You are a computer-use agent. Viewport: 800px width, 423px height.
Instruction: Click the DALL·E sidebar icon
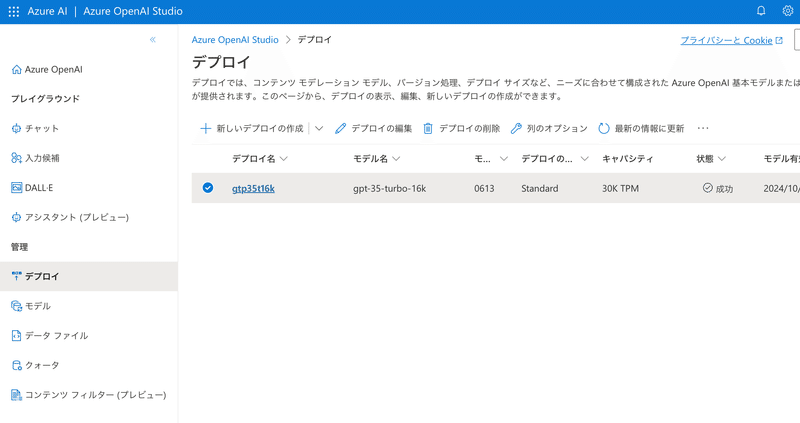click(16, 188)
